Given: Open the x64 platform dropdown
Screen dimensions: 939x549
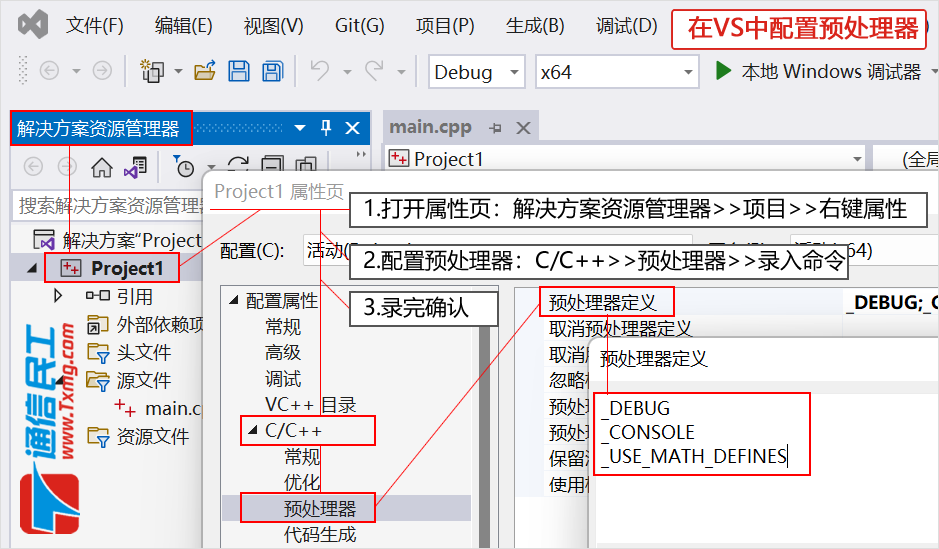Looking at the screenshot, I should point(617,72).
